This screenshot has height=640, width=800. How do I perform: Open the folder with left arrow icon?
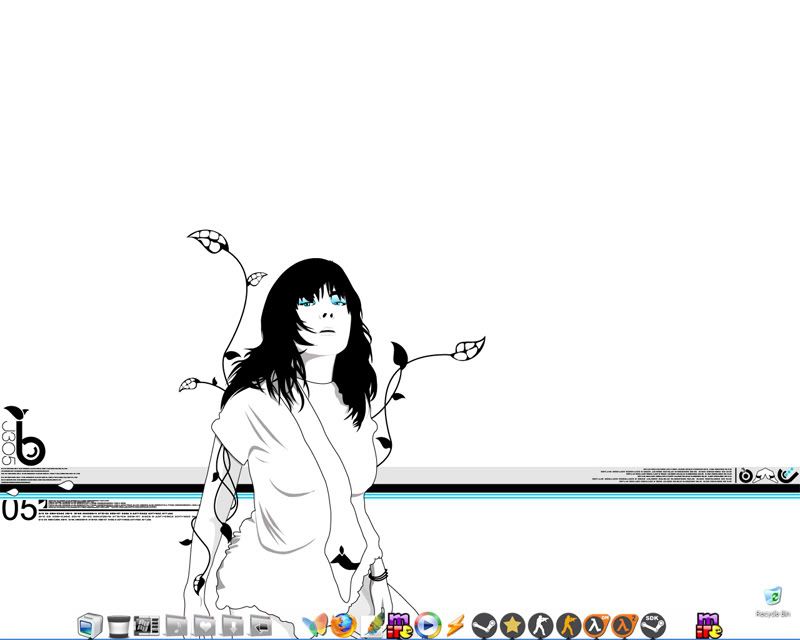pyautogui.click(x=260, y=626)
